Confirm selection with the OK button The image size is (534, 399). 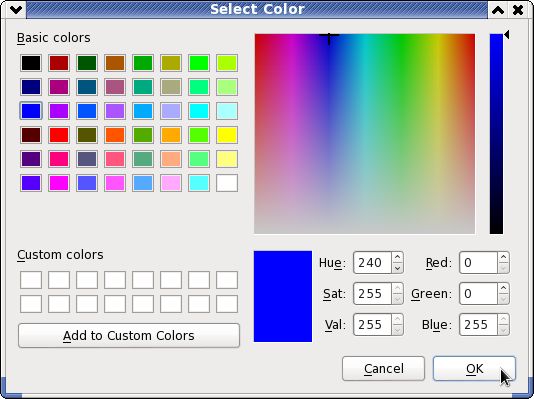(x=474, y=369)
